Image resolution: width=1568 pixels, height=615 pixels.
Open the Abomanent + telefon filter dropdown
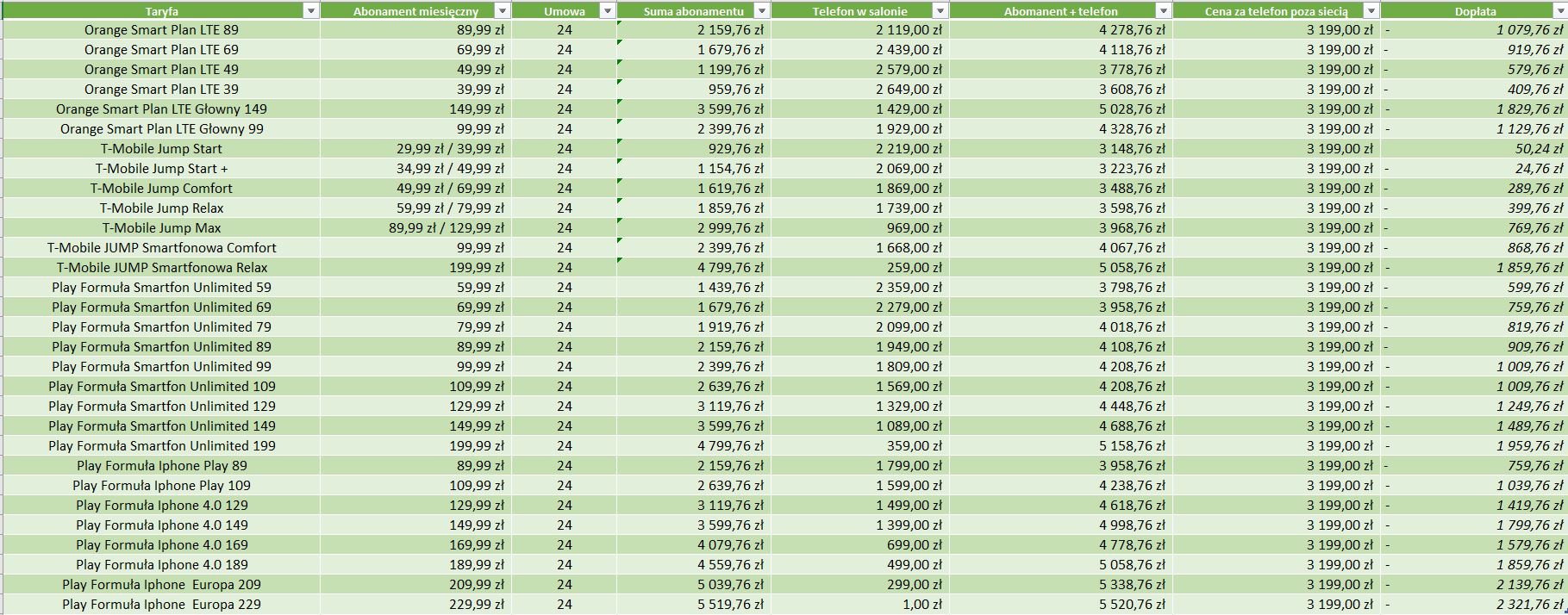click(1163, 11)
